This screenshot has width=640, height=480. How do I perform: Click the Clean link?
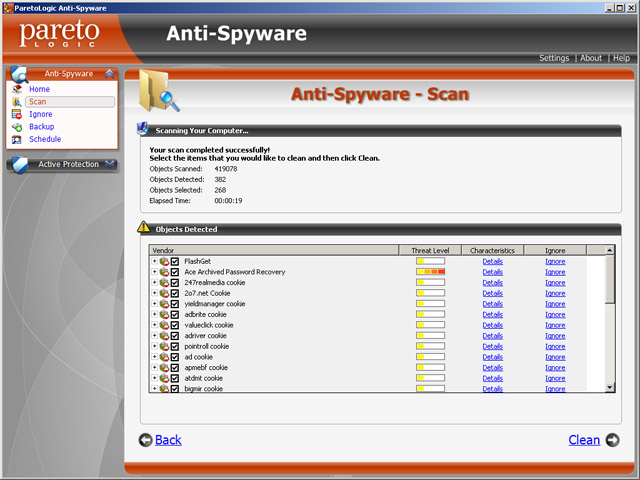584,440
